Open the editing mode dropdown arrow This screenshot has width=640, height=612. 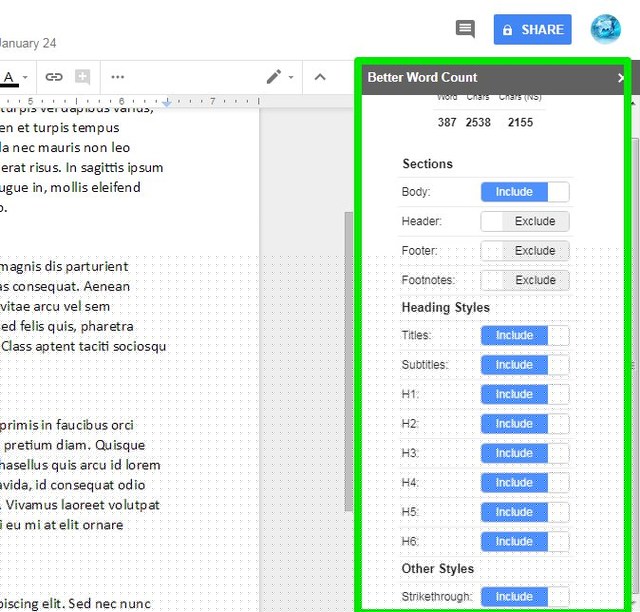291,77
